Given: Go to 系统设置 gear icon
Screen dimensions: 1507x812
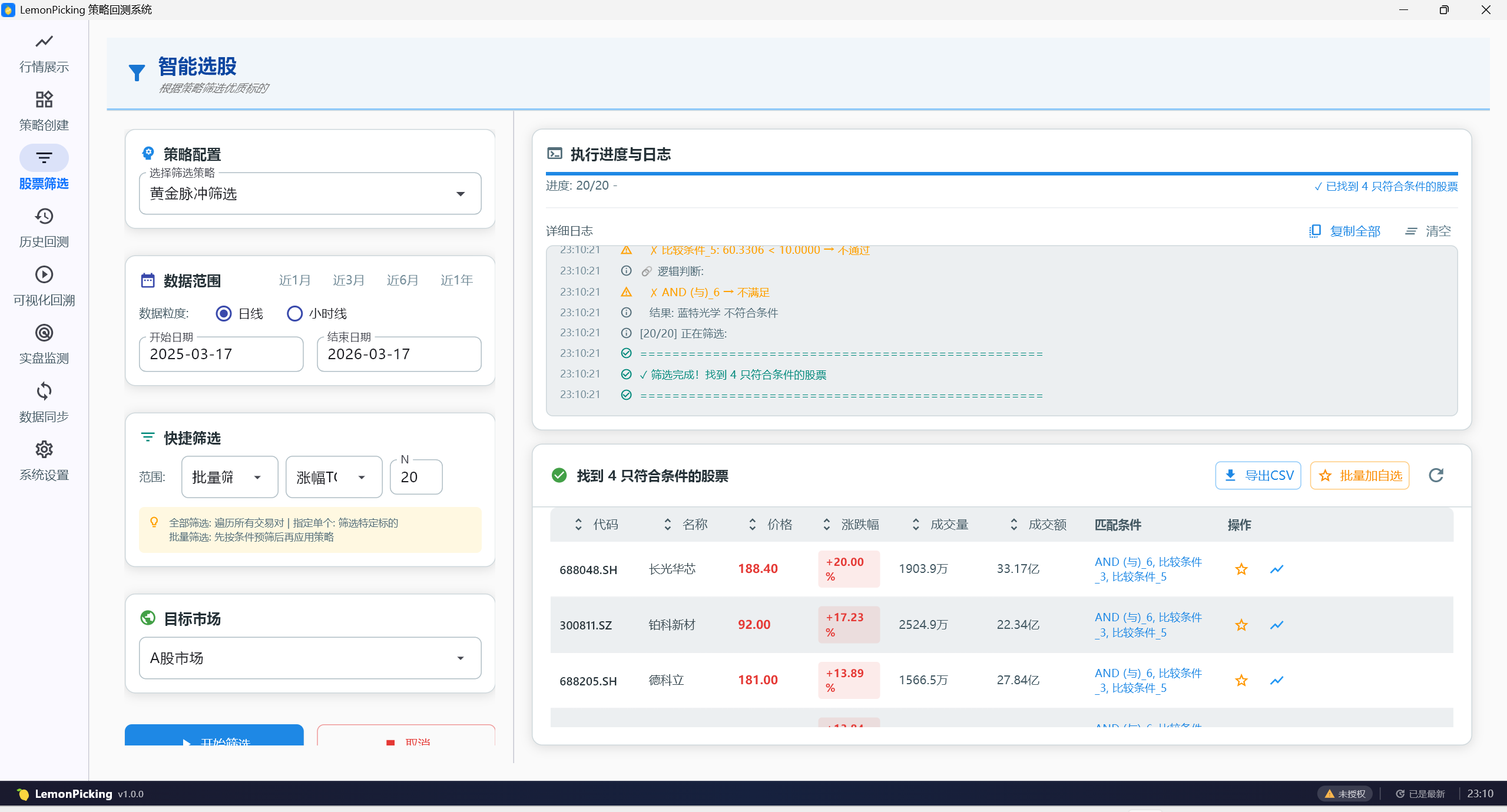Looking at the screenshot, I should click(x=44, y=450).
